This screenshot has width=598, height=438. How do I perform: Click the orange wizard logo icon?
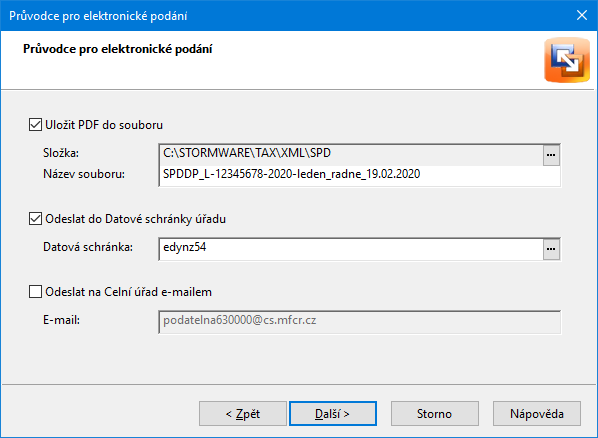567,60
